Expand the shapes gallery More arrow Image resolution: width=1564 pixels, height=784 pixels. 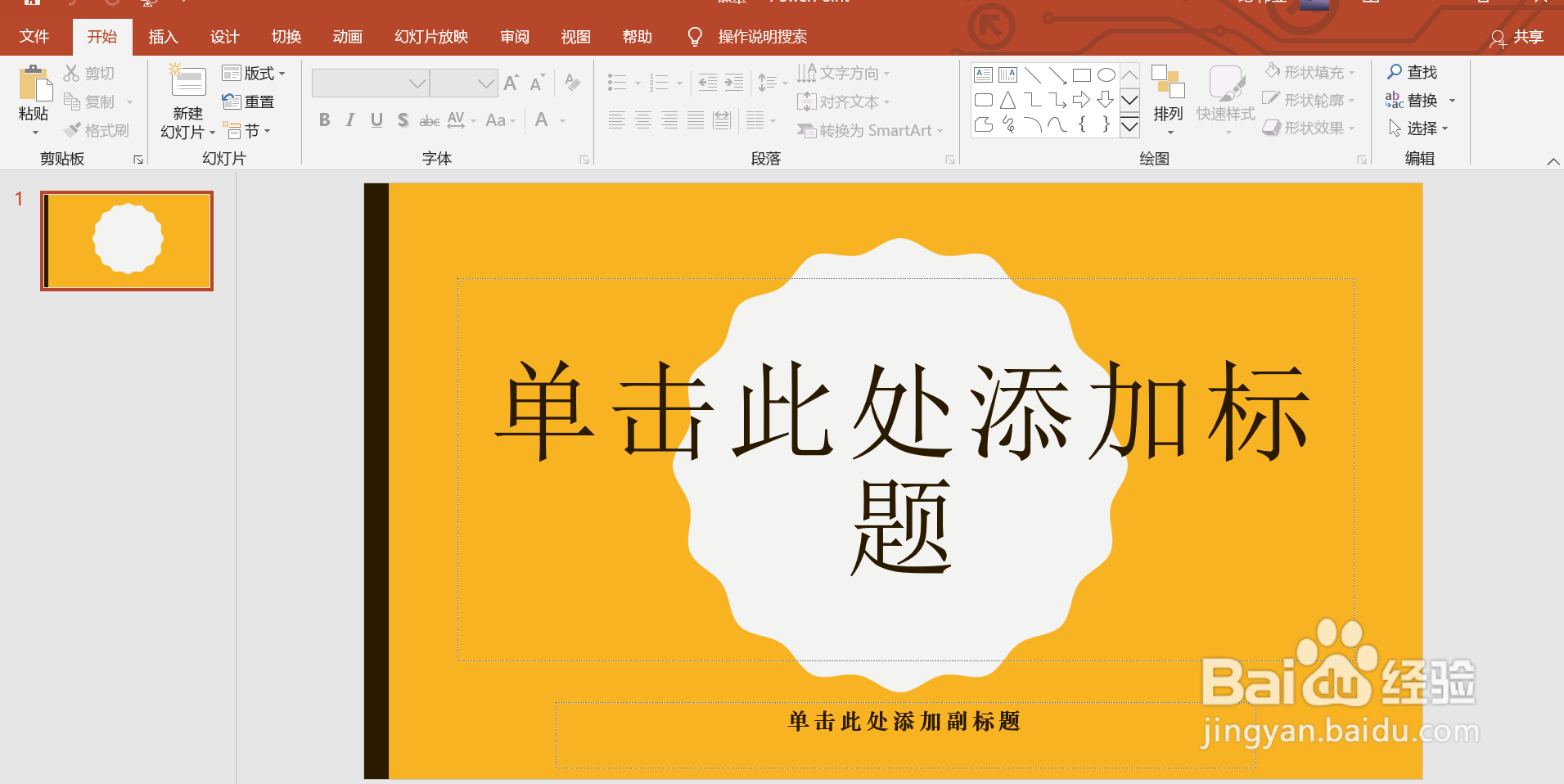1129,126
